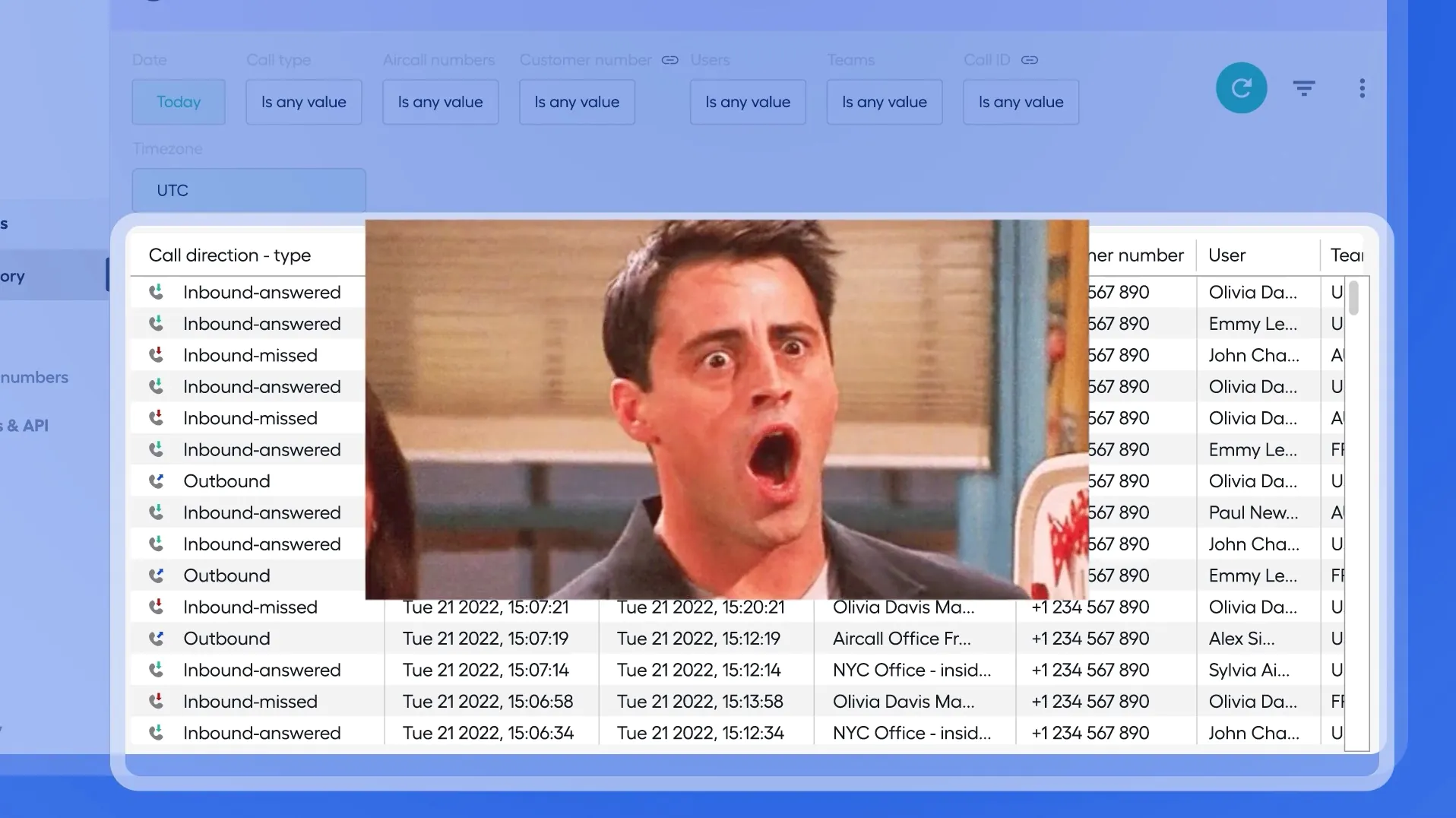This screenshot has width=1456, height=818.
Task: Click Outbound label in the Emmy Le... row
Action: coord(226,575)
